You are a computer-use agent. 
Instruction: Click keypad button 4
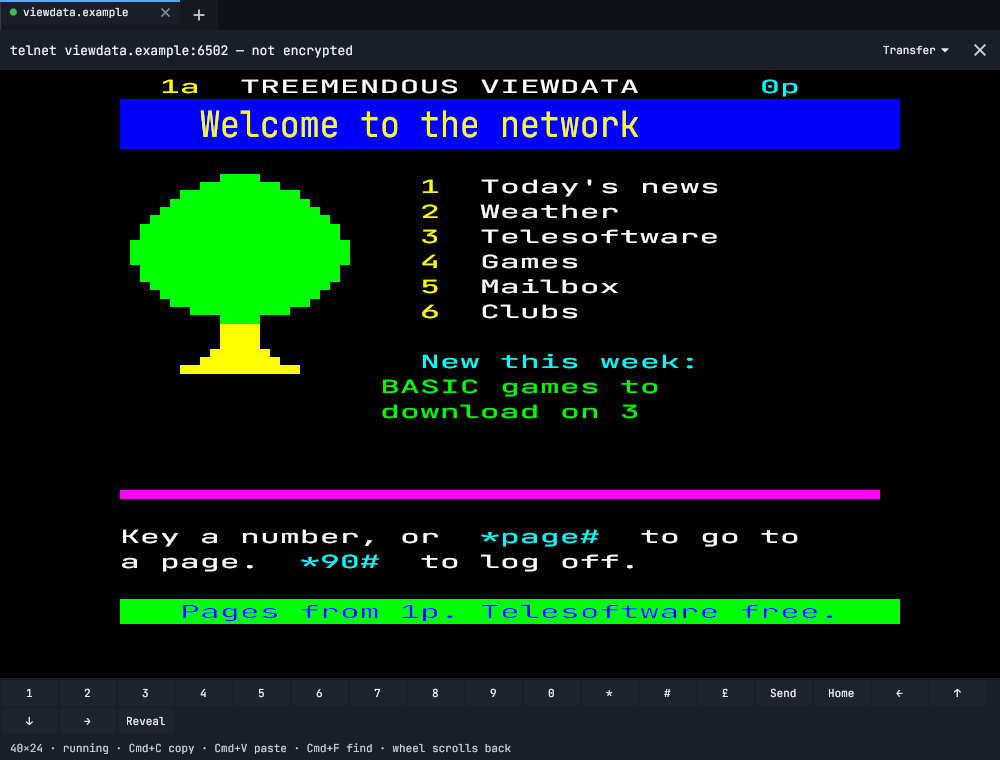203,693
